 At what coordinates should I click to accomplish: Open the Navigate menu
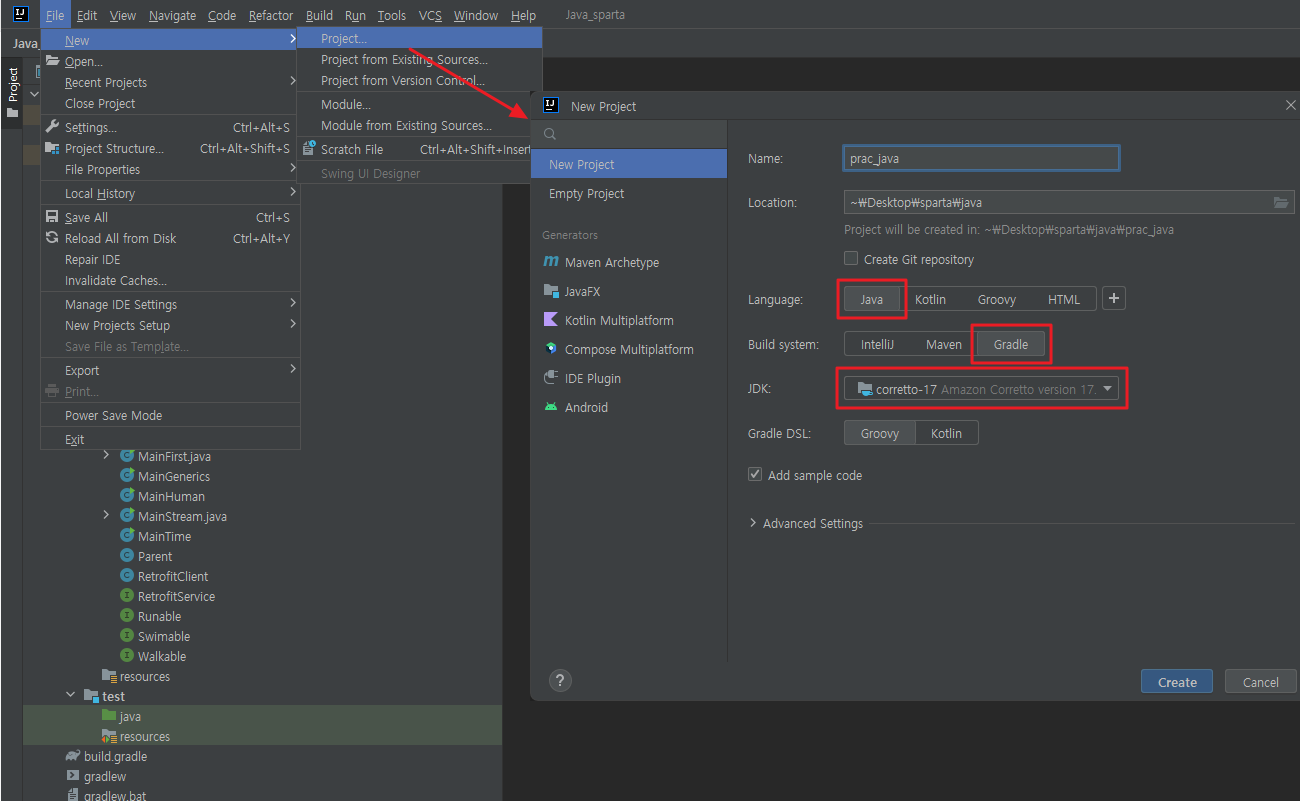pos(172,15)
